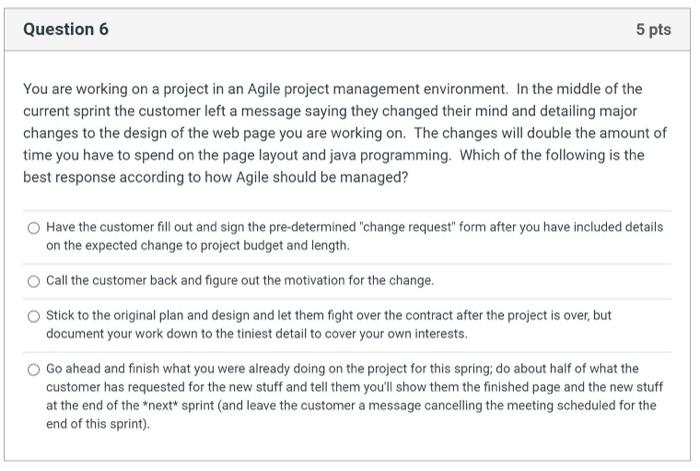Click the "Question 6" heading

tap(66, 30)
